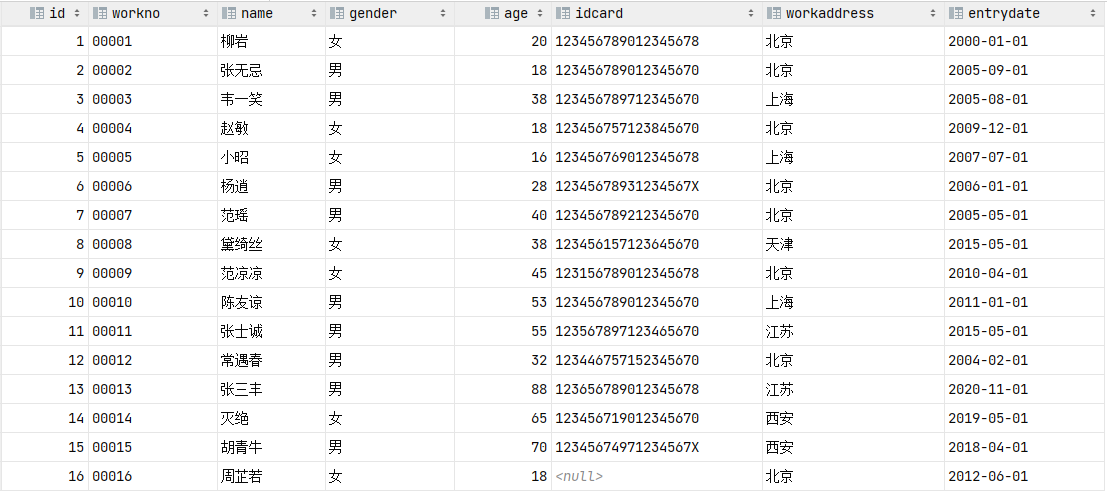Click the age cell 88
Screen dimensions: 1107x492
pos(539,389)
